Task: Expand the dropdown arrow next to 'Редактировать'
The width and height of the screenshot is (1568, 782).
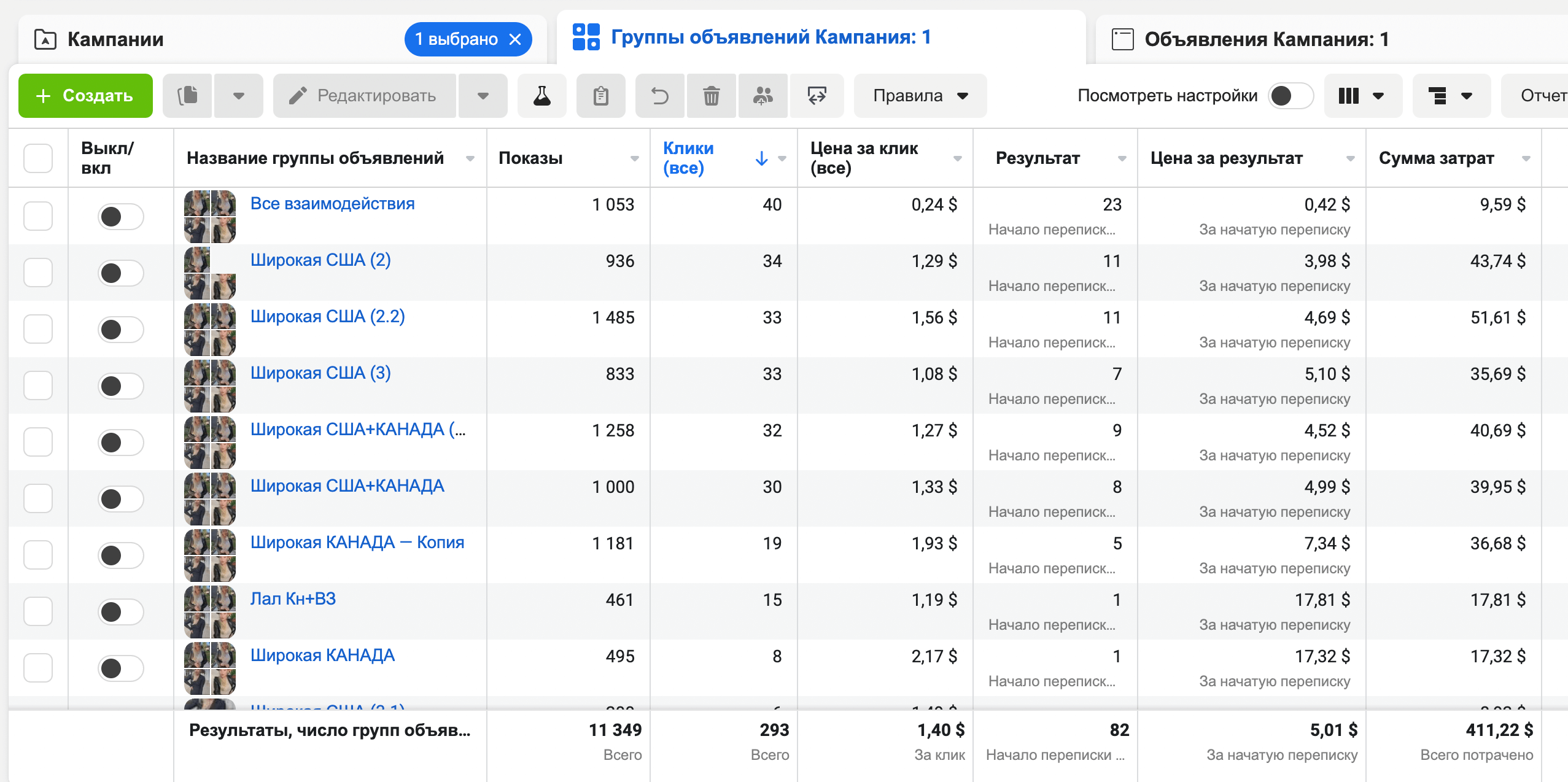Action: [483, 96]
